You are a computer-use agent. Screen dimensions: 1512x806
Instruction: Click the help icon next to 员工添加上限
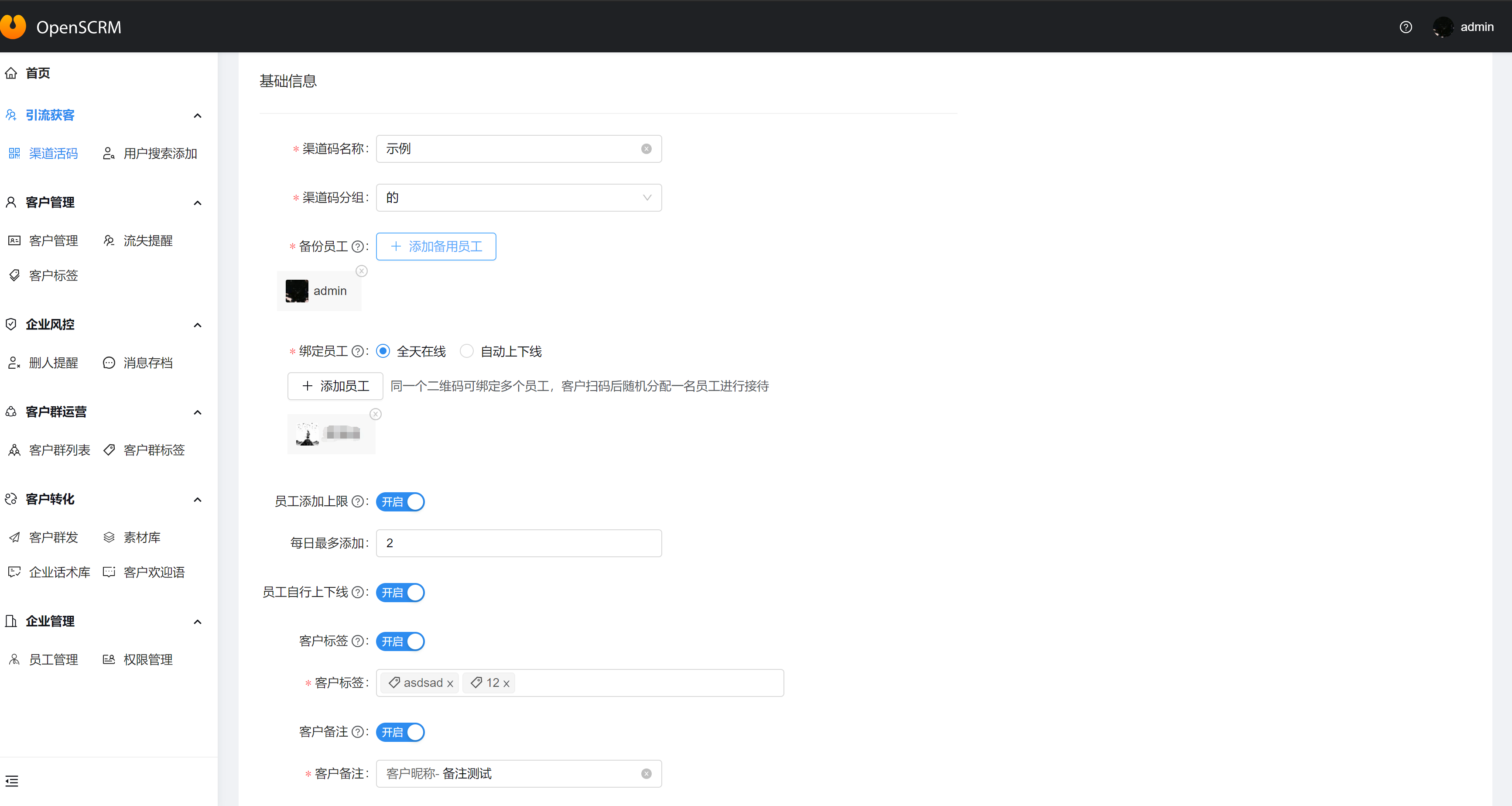357,502
